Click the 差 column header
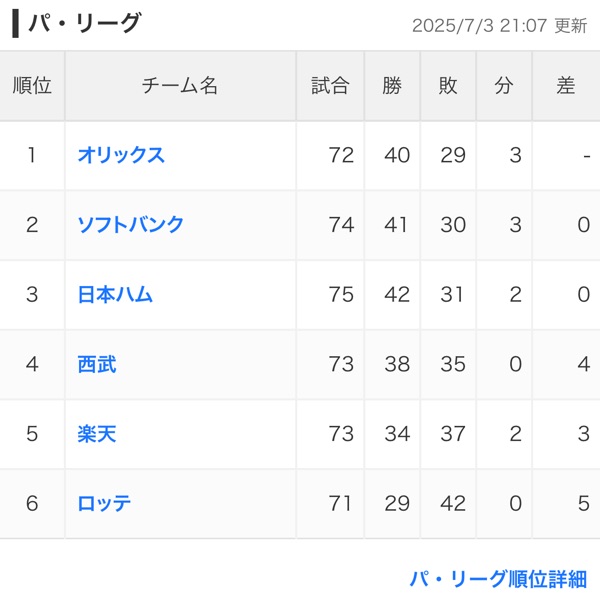The image size is (600, 600). [566, 86]
